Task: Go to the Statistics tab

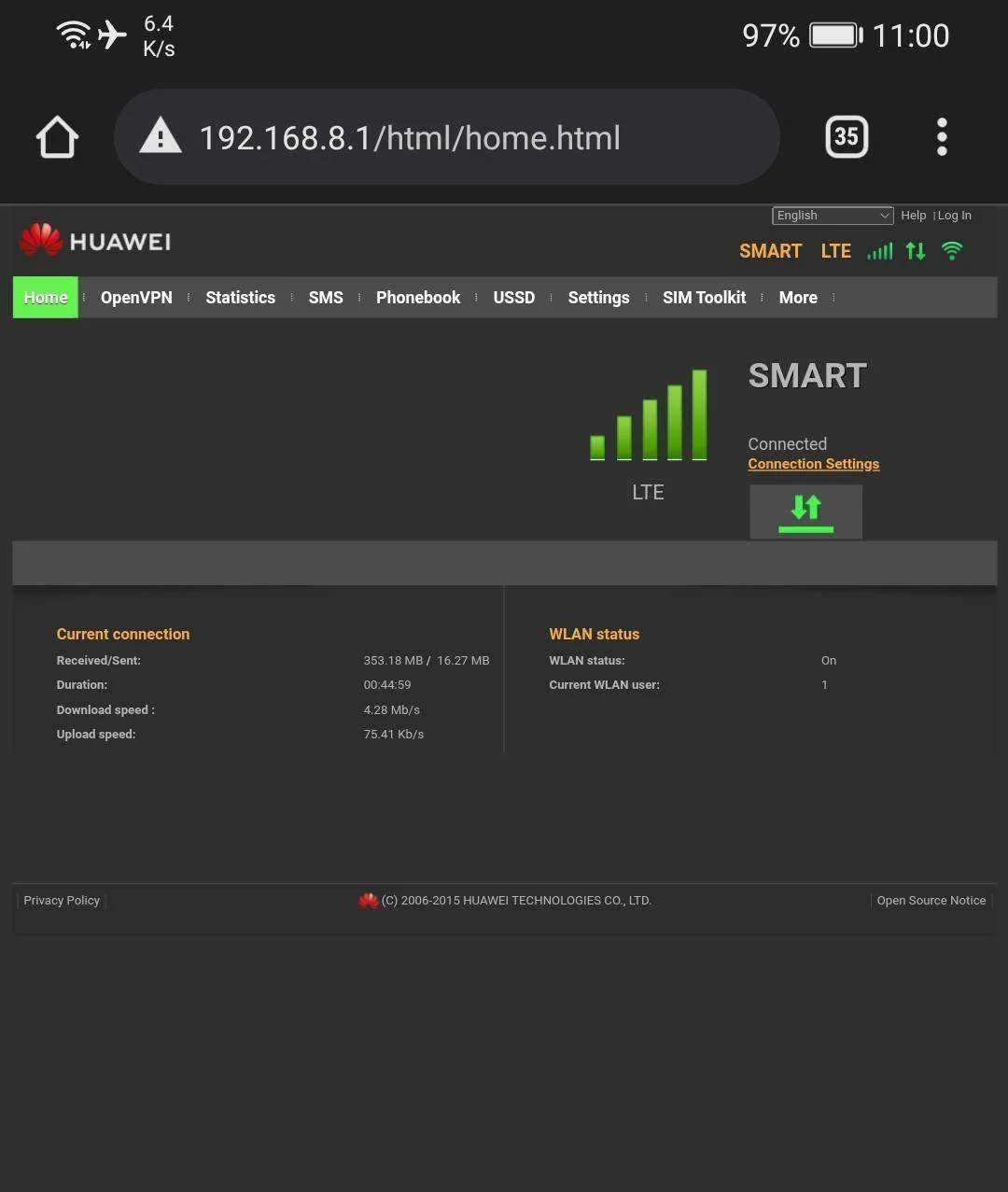Action: pos(240,297)
